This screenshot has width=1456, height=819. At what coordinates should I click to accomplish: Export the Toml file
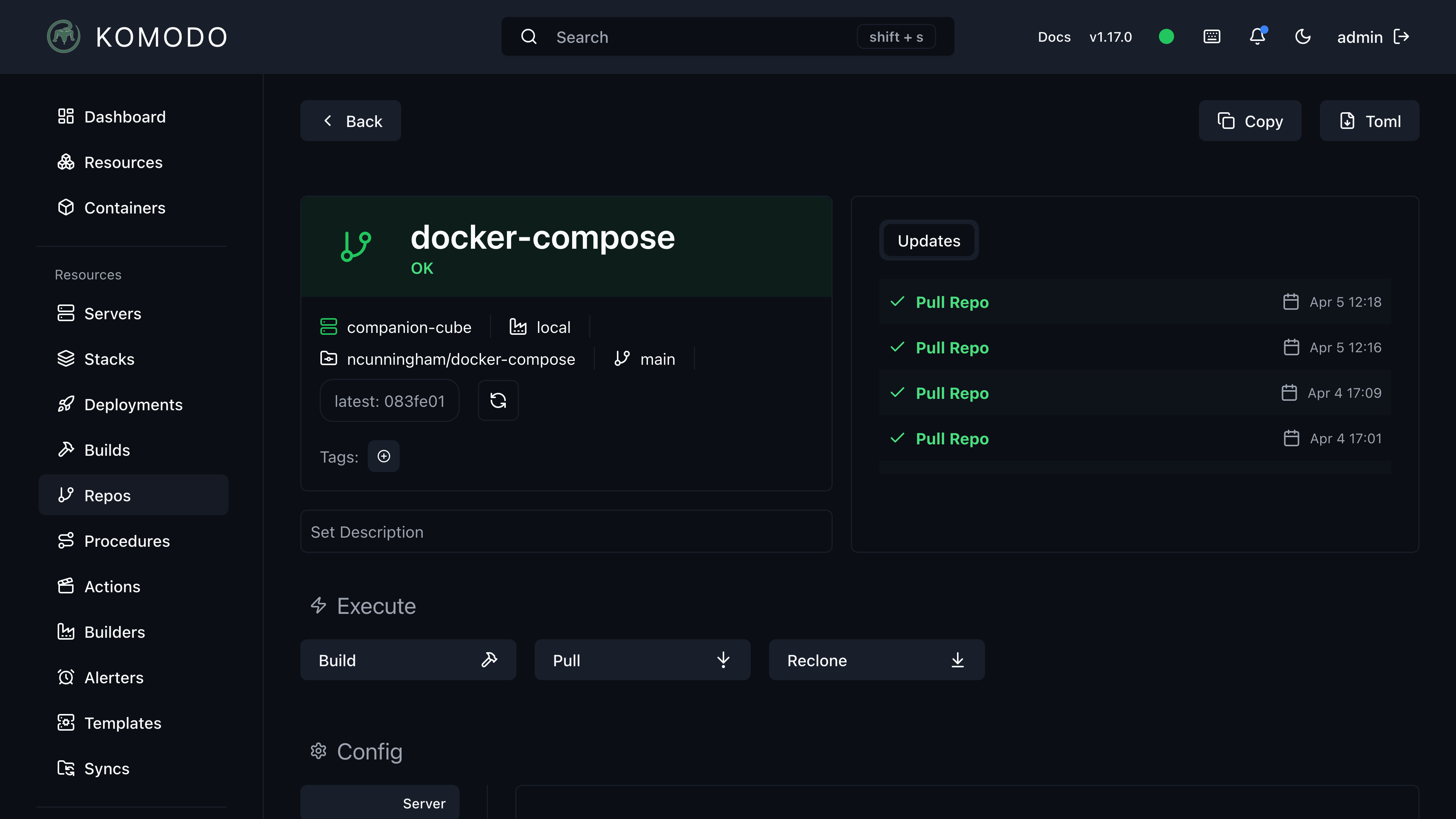[1369, 121]
